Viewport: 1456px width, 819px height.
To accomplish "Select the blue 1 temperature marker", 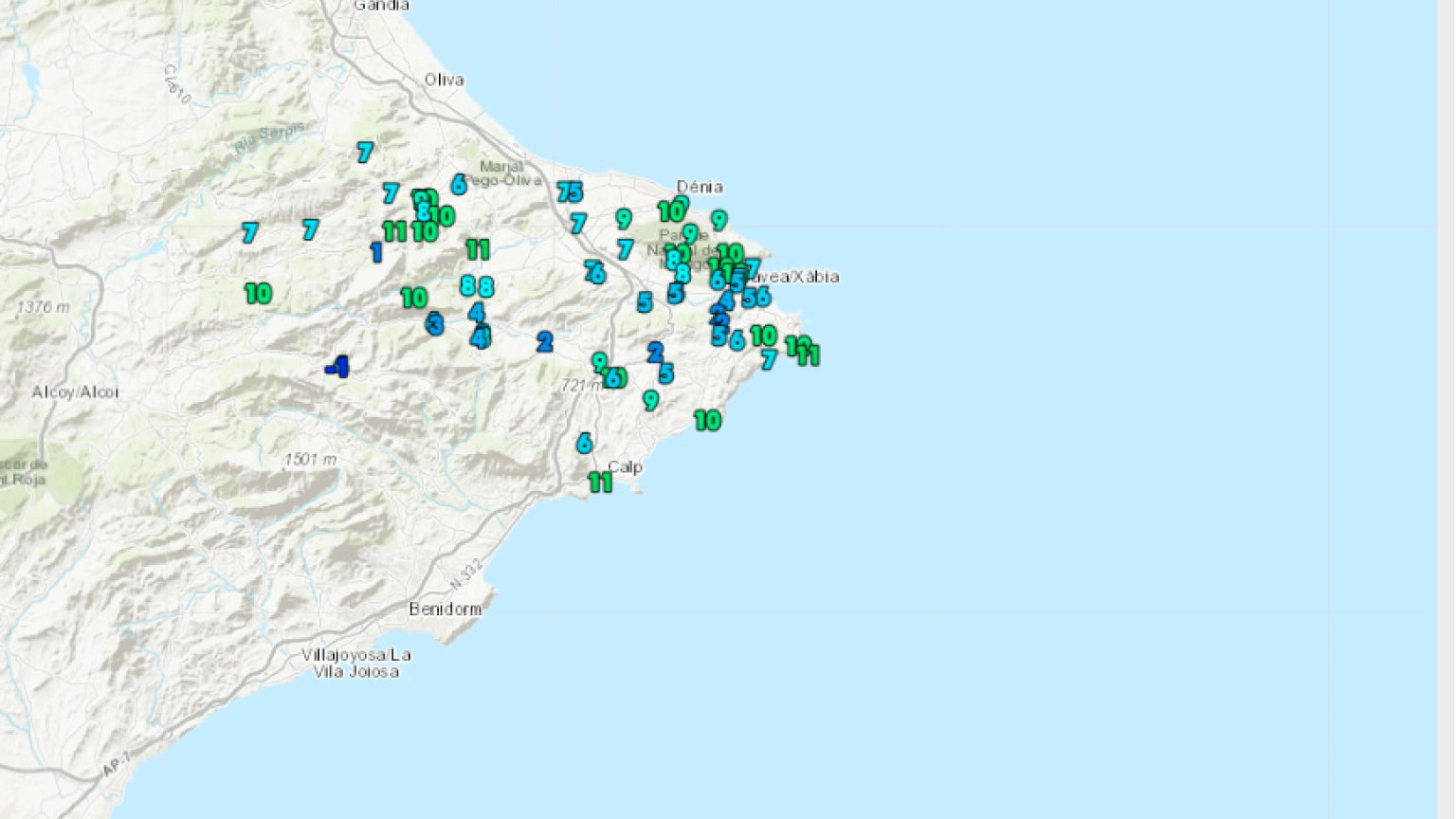I will [x=376, y=252].
